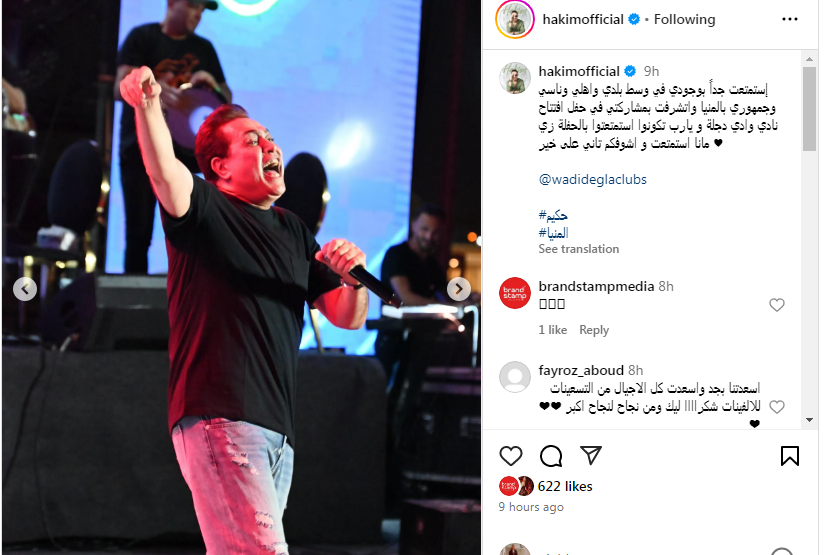826x555 pixels.
Task: Open the fayroz_aboud username link
Action: pos(581,370)
